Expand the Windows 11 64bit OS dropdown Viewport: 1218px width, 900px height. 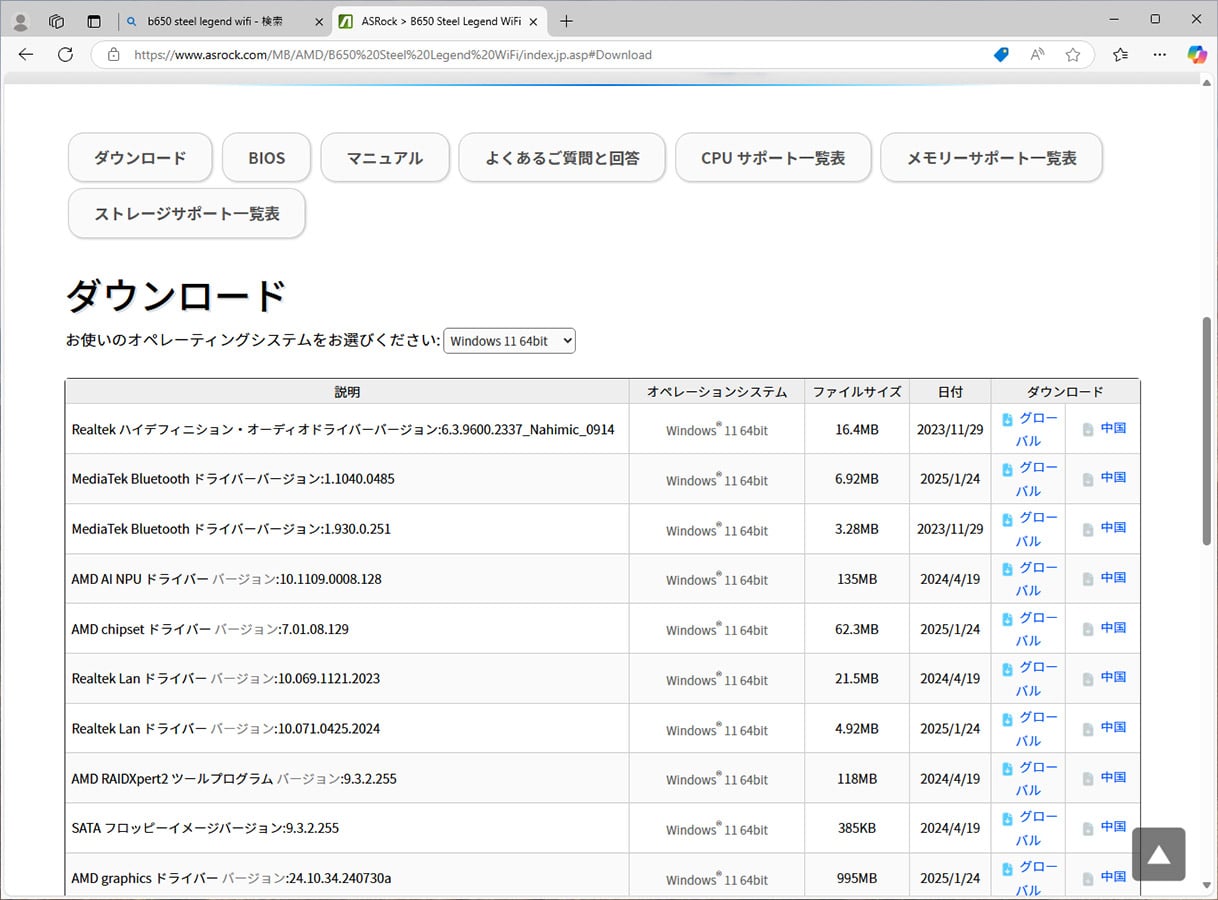[x=509, y=341]
